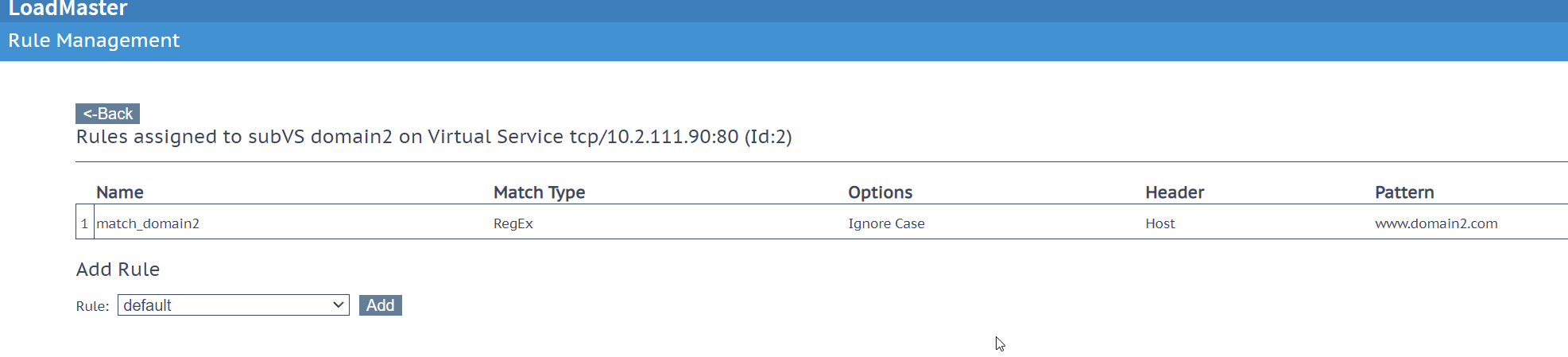The width and height of the screenshot is (1568, 357).
Task: Click the LoadMaster title in top bar
Action: [x=68, y=9]
